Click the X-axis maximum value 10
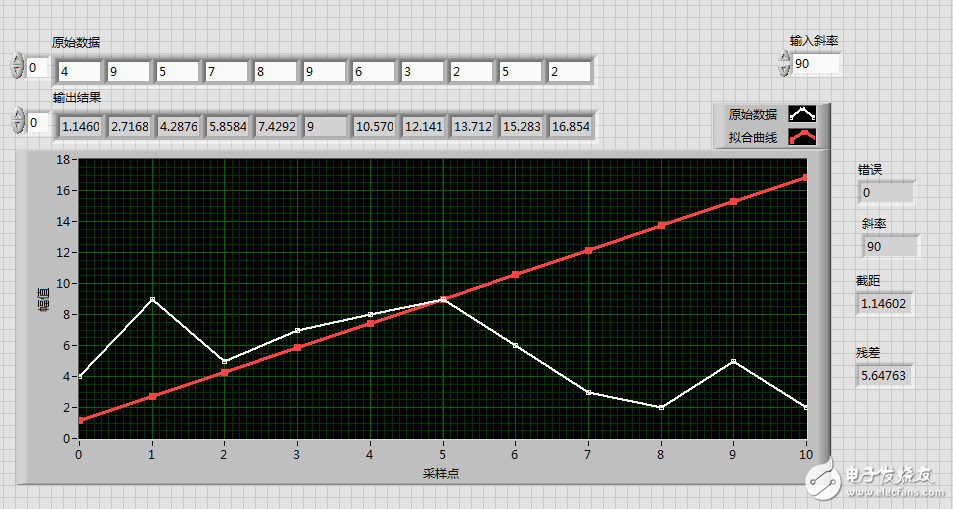 coord(806,454)
